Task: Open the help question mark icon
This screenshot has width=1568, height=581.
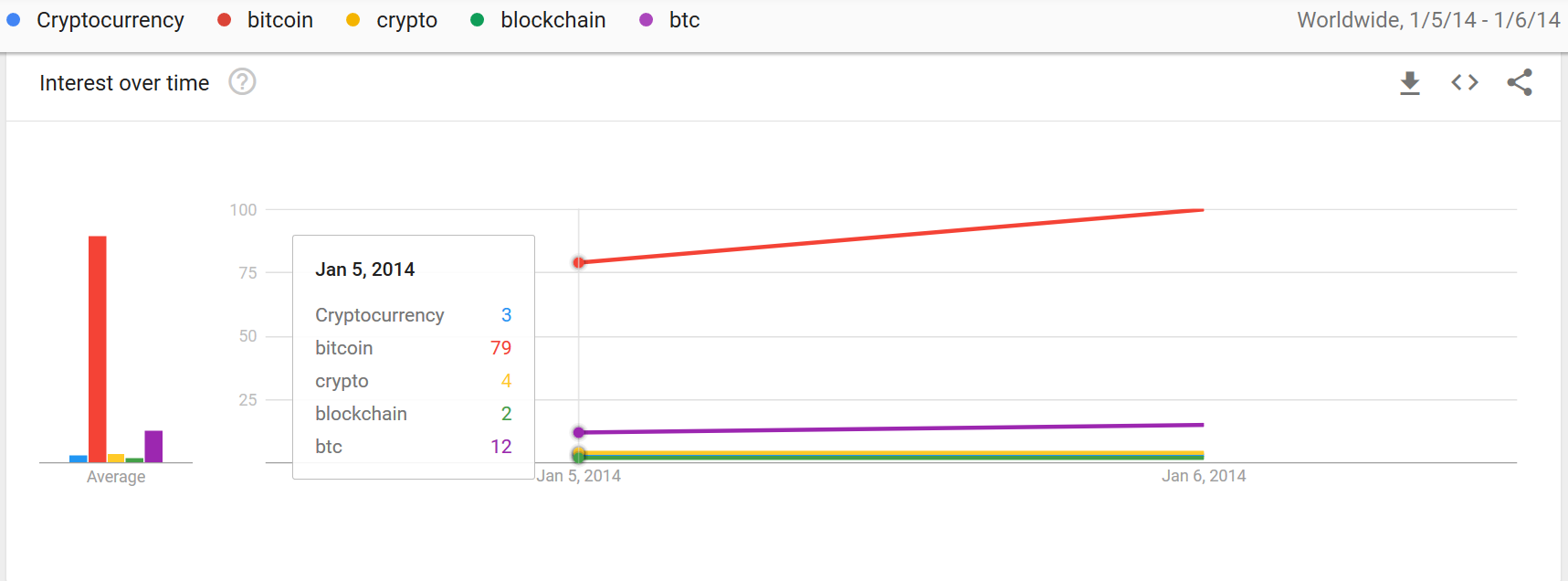Action: pyautogui.click(x=242, y=82)
